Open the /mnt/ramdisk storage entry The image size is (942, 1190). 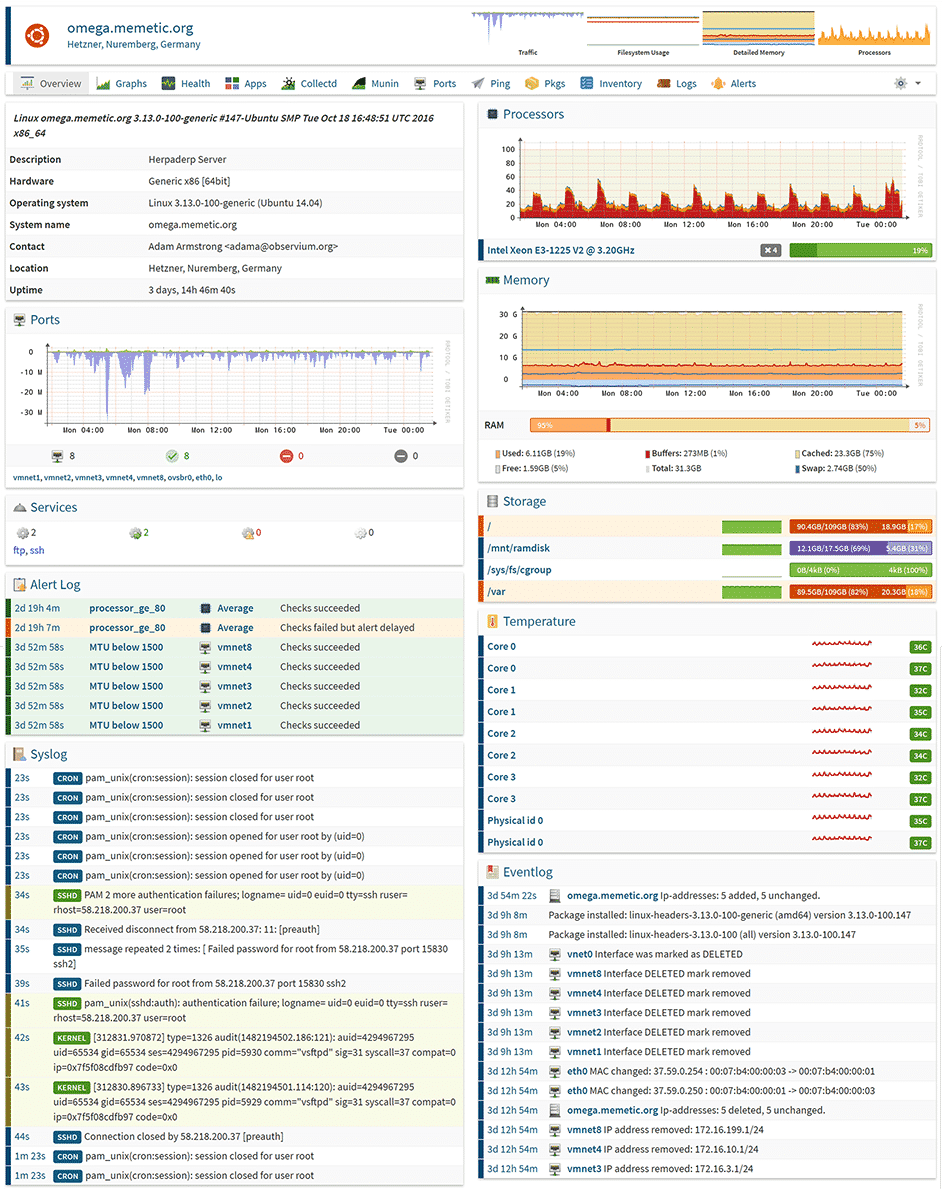(x=519, y=548)
